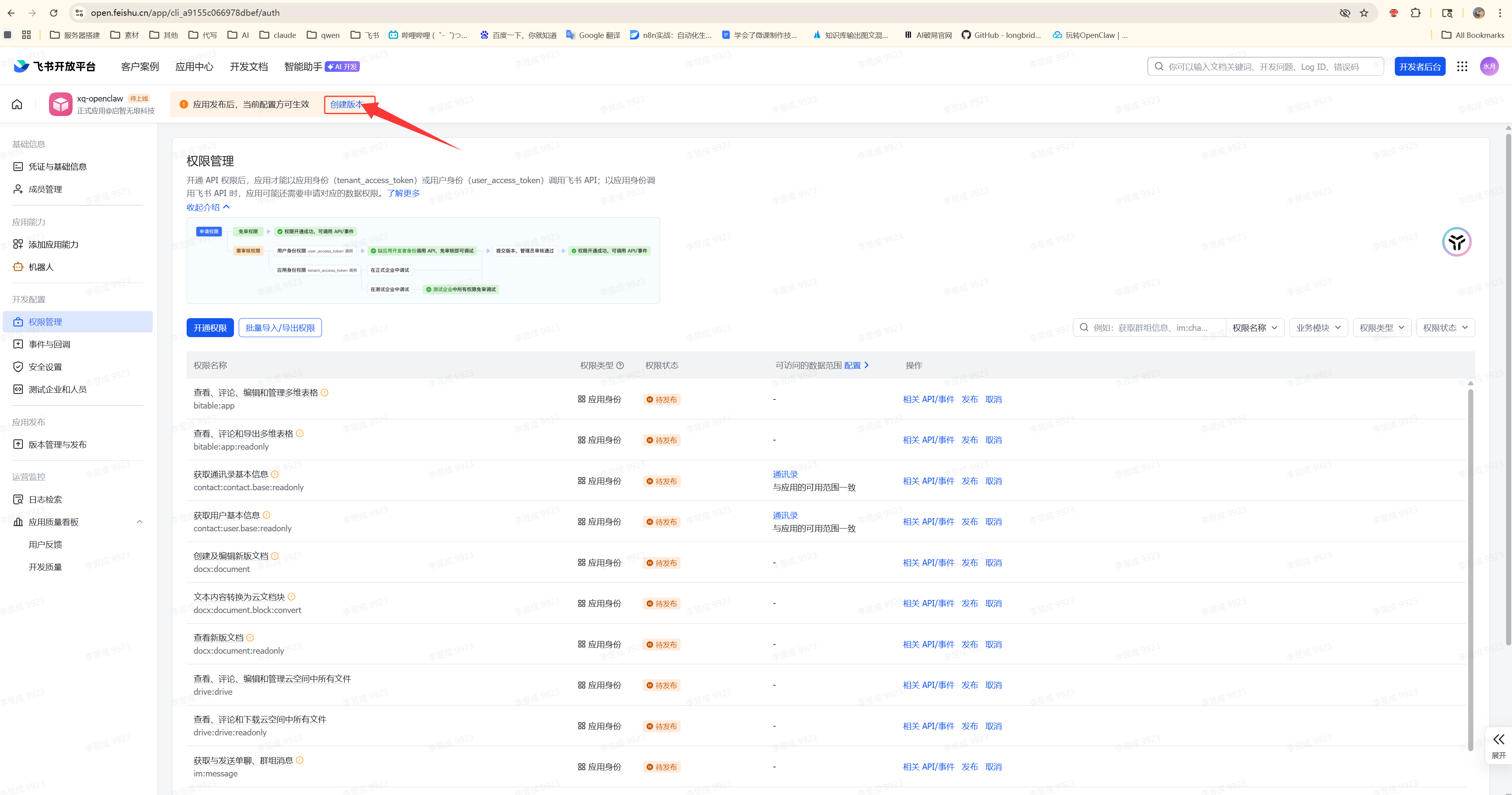Click the info icon beside 查看、评论和导出多维表格
This screenshot has width=1512, height=795.
[x=300, y=434]
